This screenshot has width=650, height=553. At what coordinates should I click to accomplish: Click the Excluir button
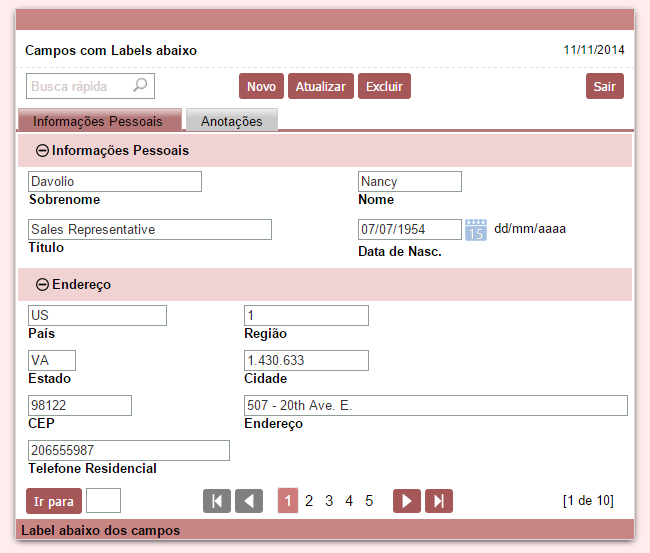point(384,87)
